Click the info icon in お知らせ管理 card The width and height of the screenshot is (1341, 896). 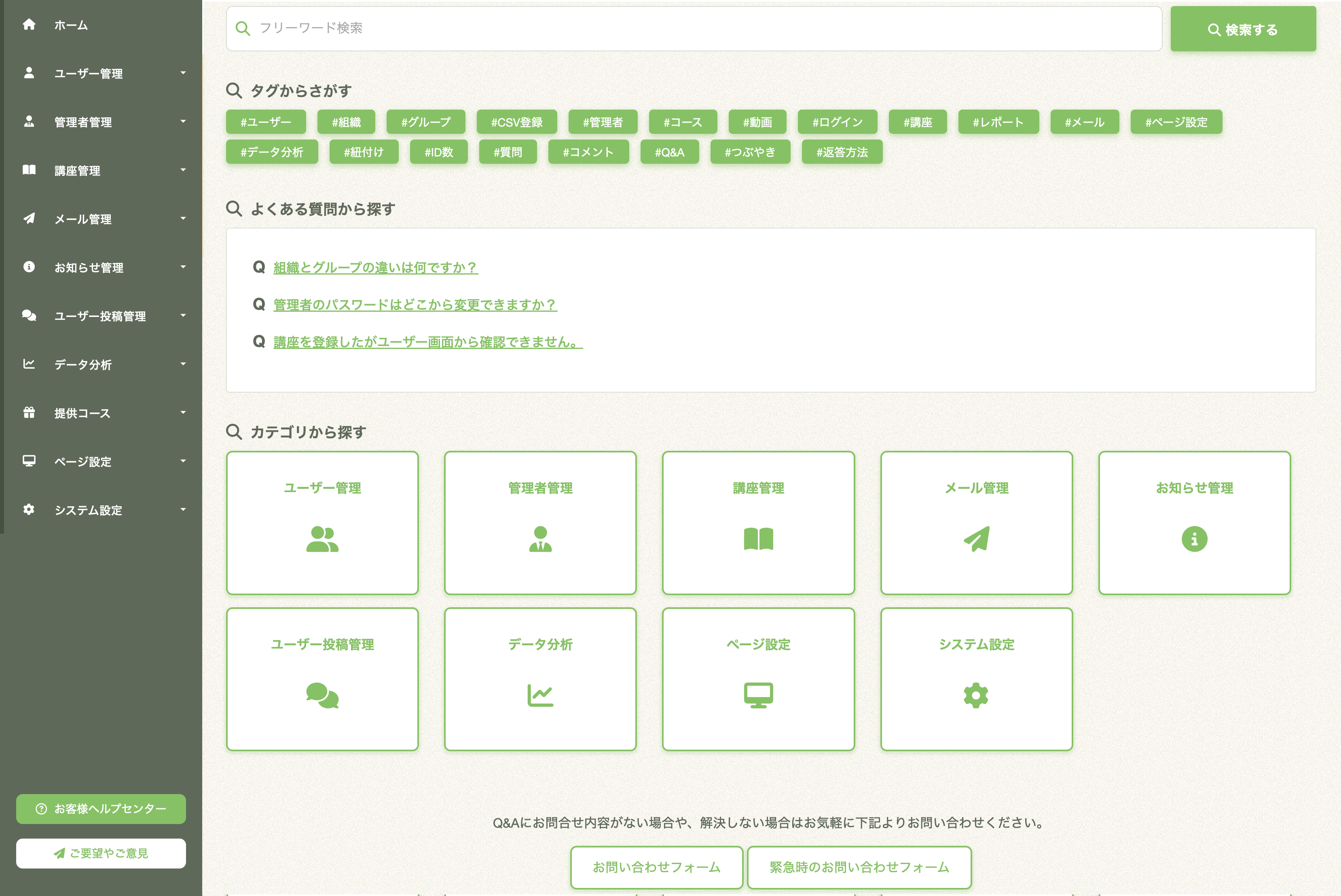click(1194, 539)
